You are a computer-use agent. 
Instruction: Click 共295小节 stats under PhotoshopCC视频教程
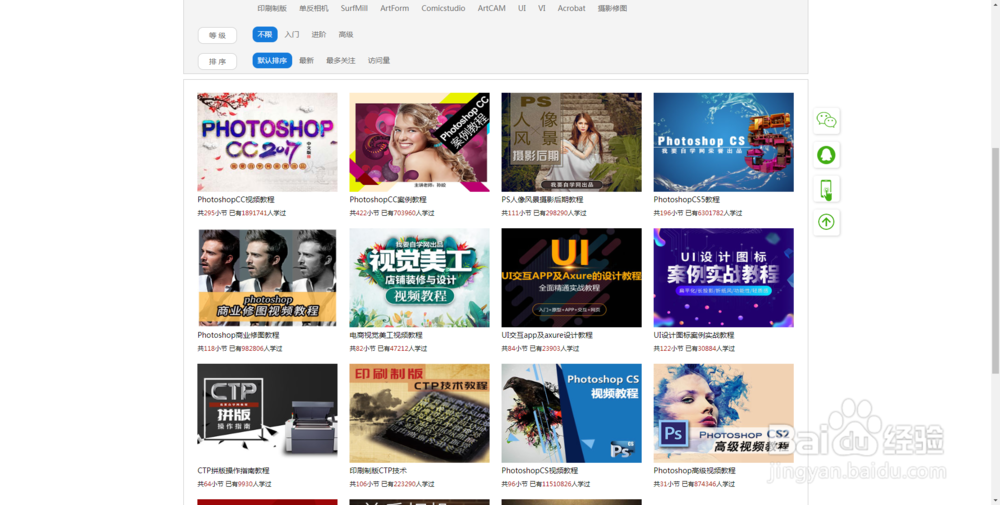pyautogui.click(x=242, y=213)
